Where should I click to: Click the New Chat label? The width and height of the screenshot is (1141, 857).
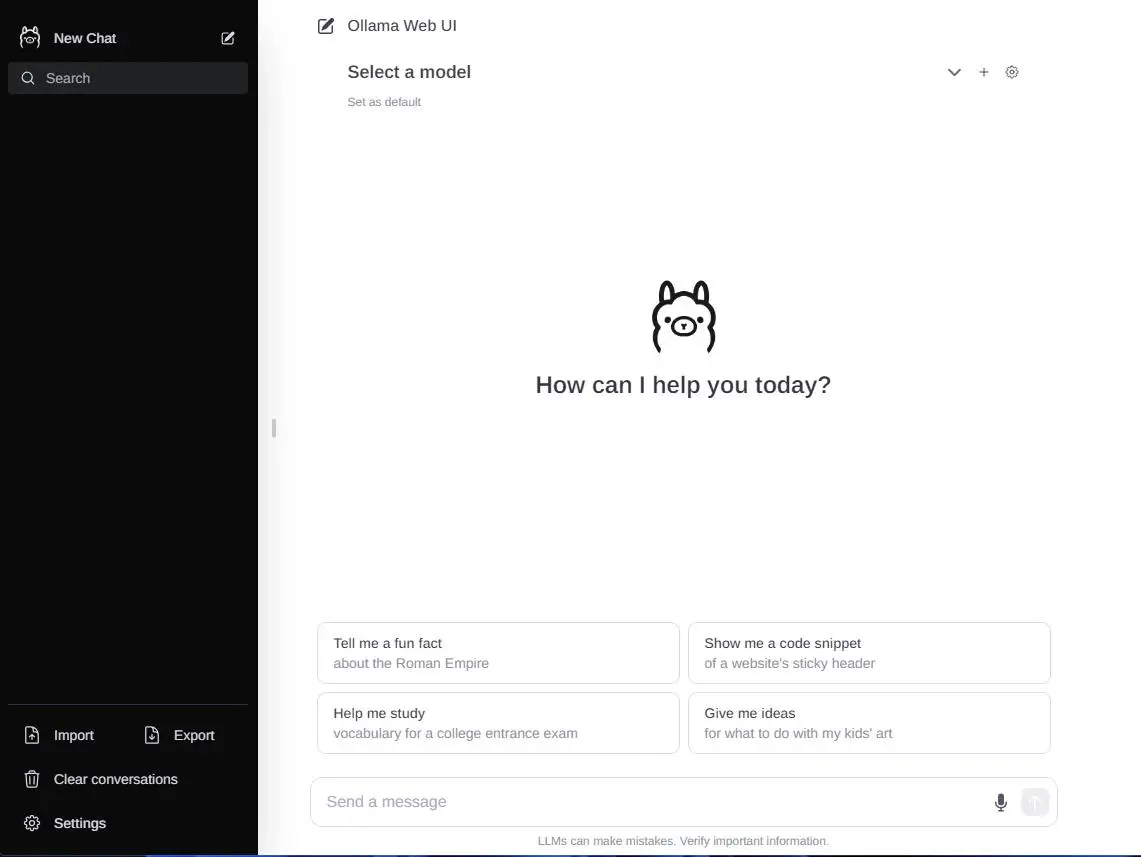(84, 38)
